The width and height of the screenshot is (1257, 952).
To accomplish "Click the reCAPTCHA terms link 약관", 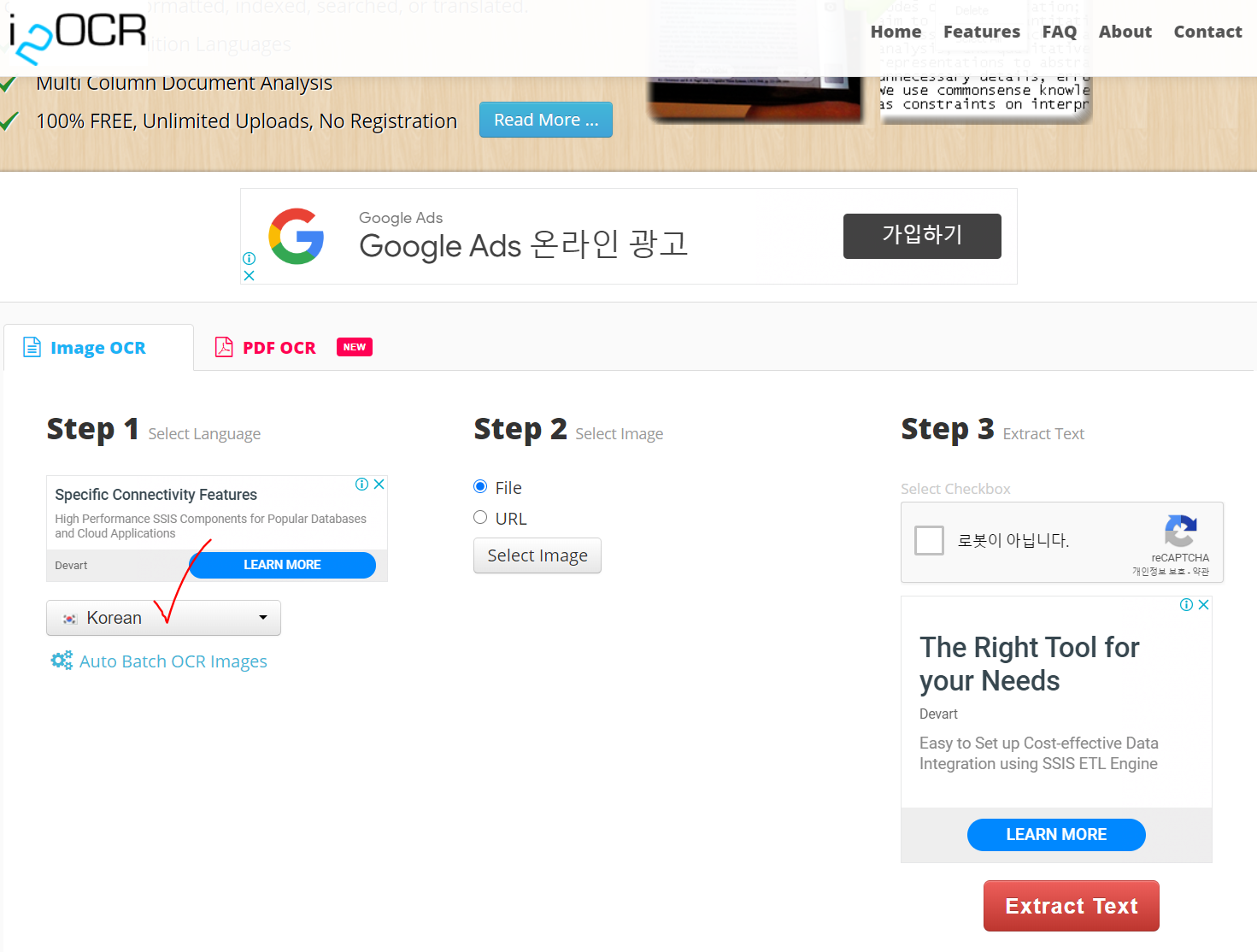I will [x=1201, y=572].
